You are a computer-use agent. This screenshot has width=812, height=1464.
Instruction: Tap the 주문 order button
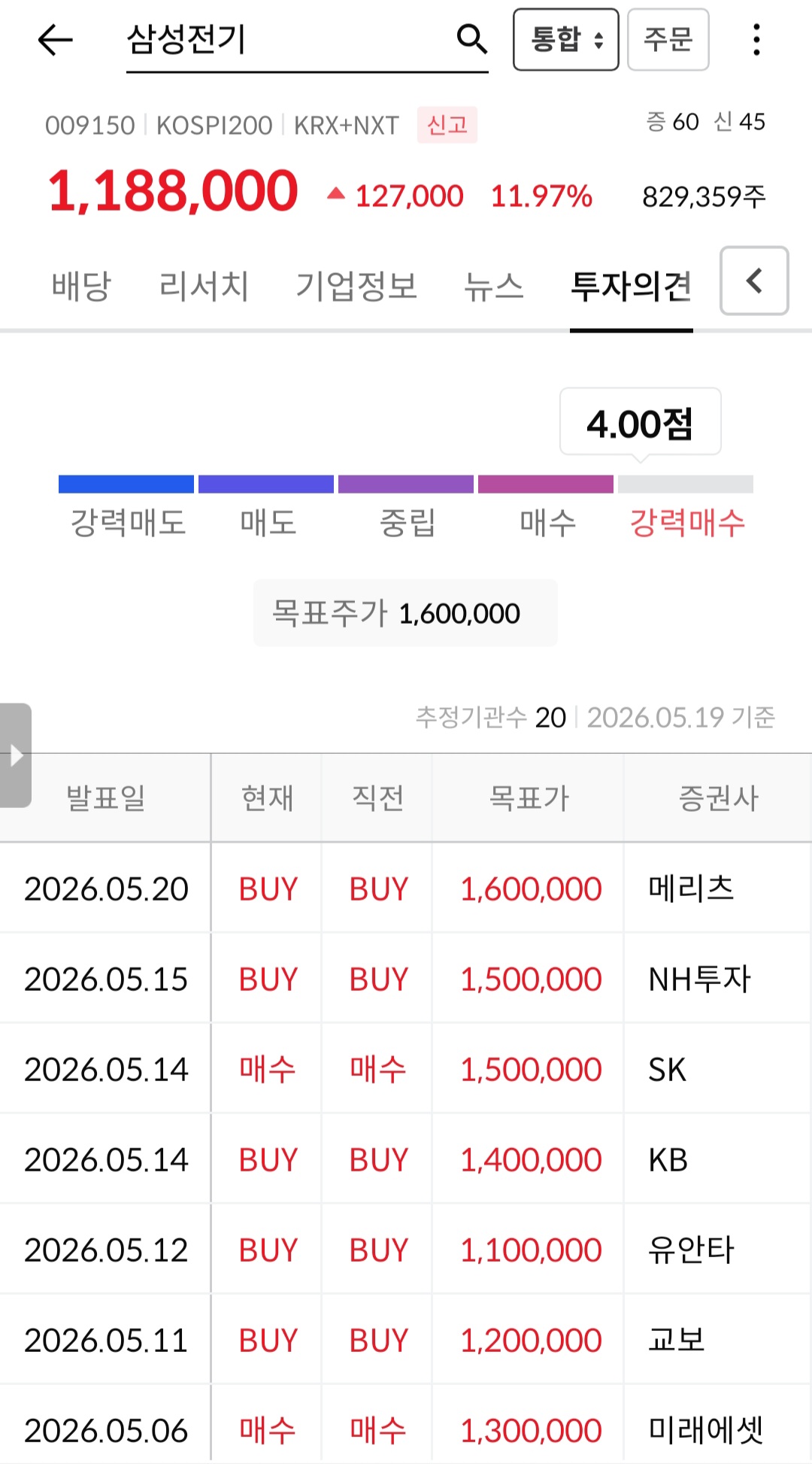point(668,40)
